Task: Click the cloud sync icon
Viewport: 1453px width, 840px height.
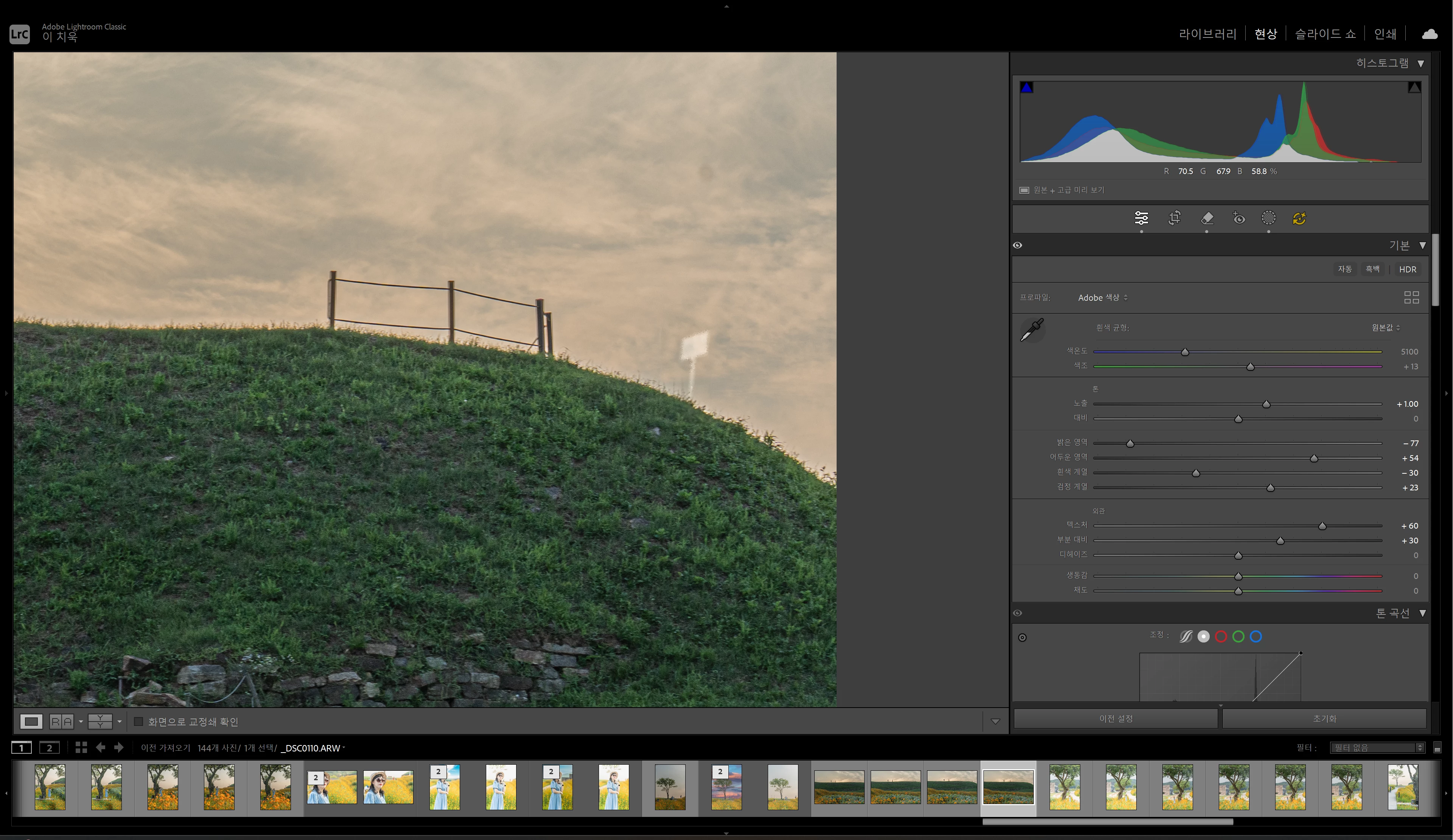Action: click(x=1430, y=34)
